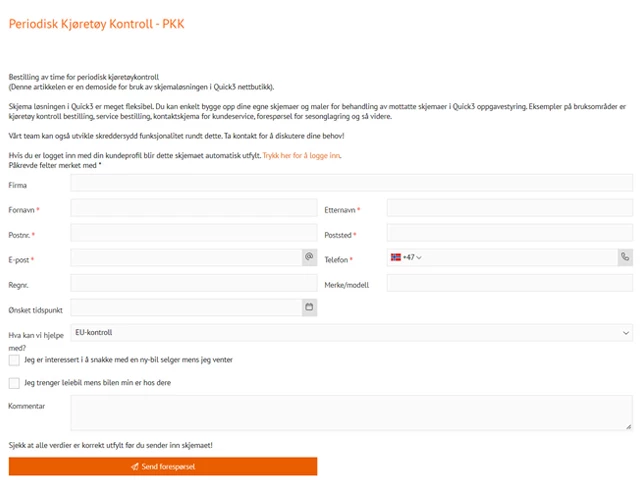Click the phone icon in Telefon field
The image size is (640, 500).
click(625, 258)
